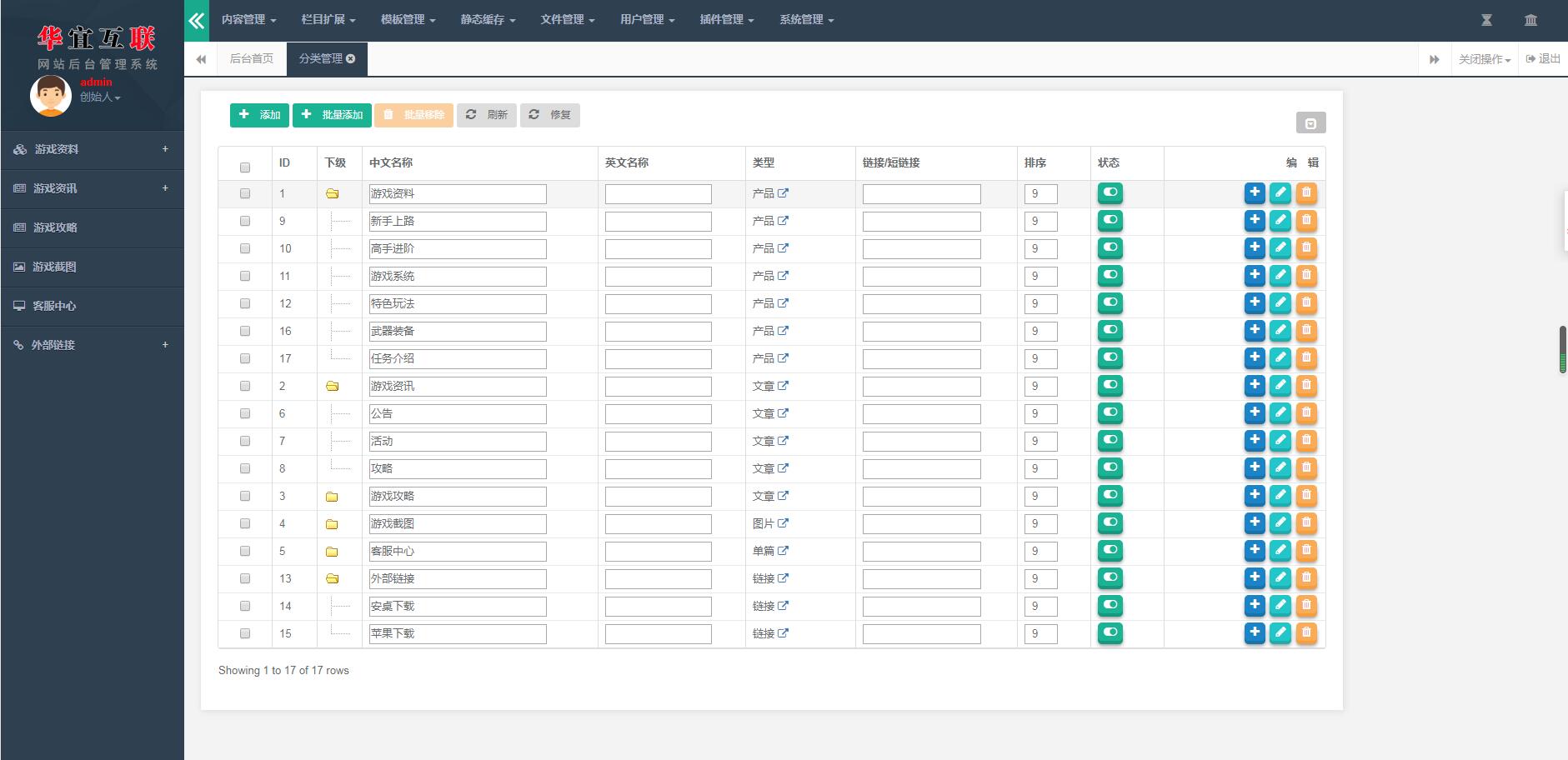Open the 文件管理 dropdown menu

(568, 20)
